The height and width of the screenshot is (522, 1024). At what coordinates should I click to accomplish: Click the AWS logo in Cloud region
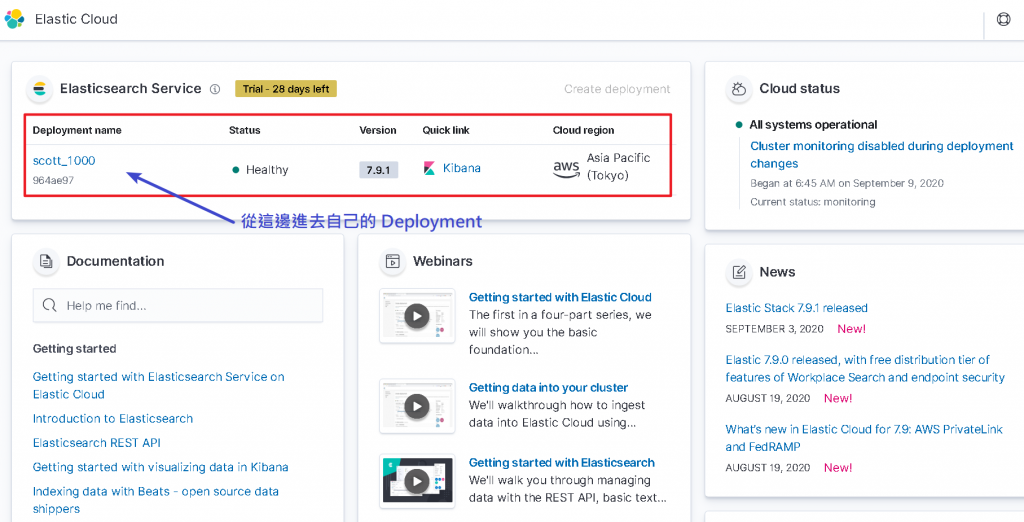566,169
